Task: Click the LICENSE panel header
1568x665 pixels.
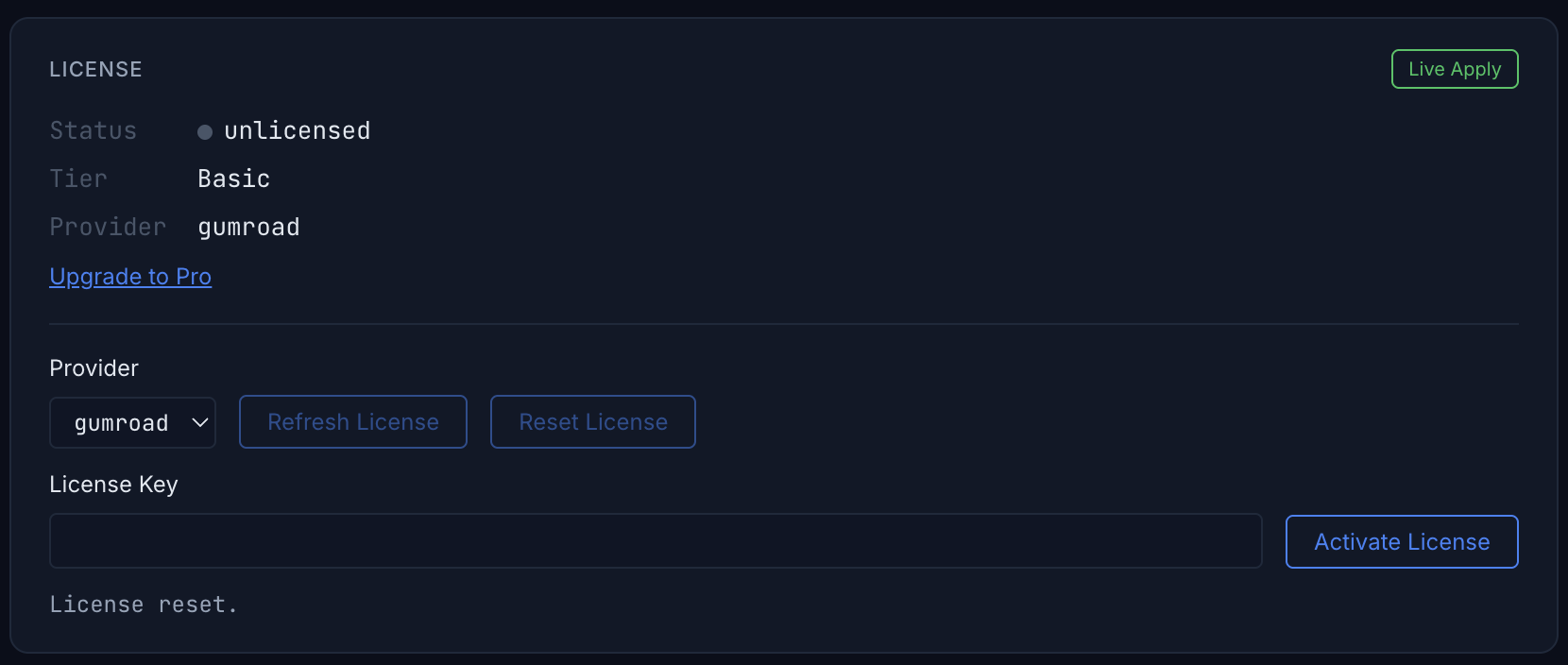Action: pyautogui.click(x=95, y=68)
